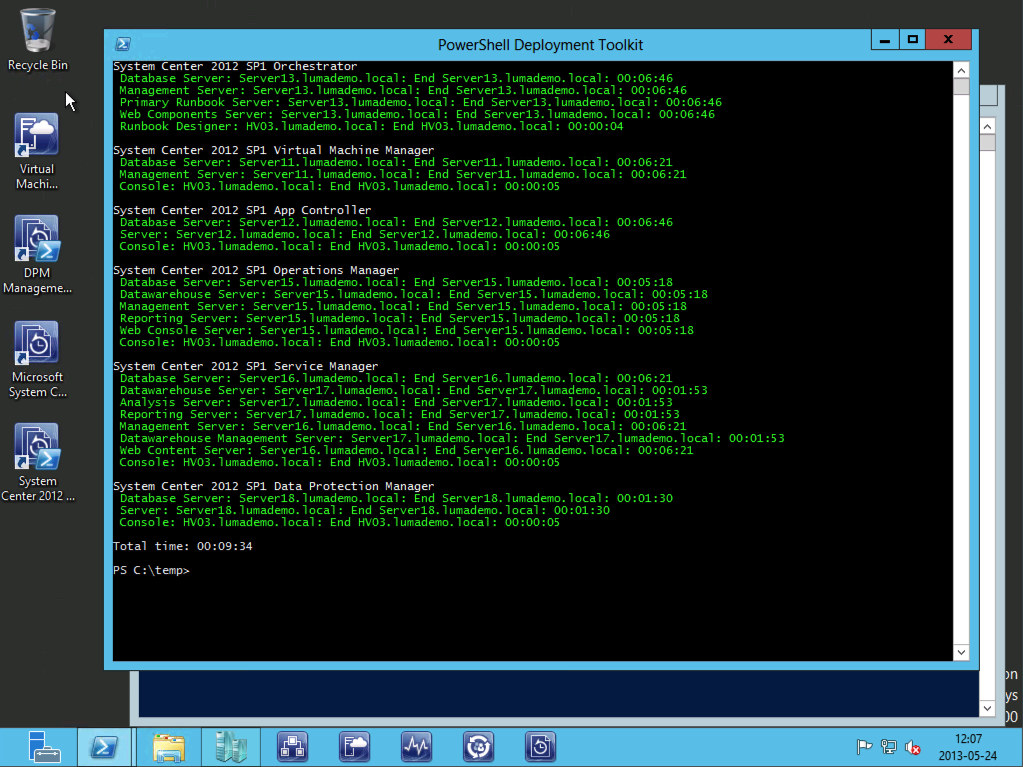The image size is (1023, 767).
Task: Click the 'Server: Server12.lumademo.local' line
Action: pos(365,234)
